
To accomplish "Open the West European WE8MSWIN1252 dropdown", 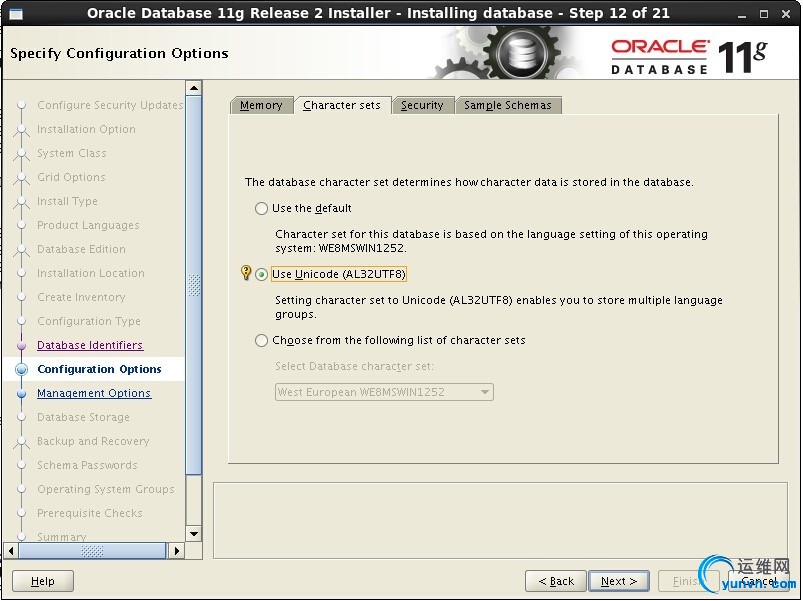I will pos(384,392).
